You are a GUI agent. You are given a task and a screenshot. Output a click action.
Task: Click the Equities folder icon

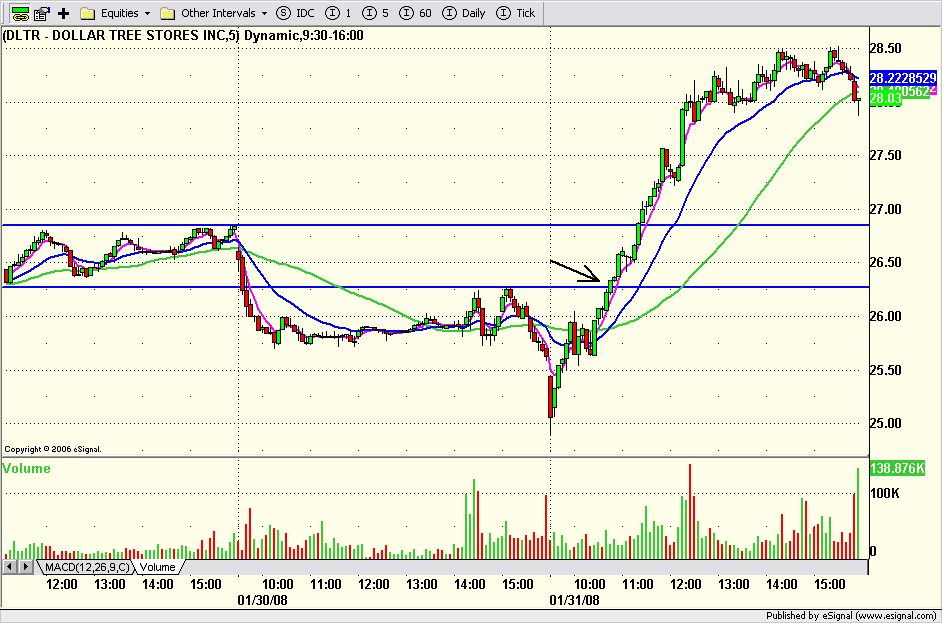click(x=88, y=13)
